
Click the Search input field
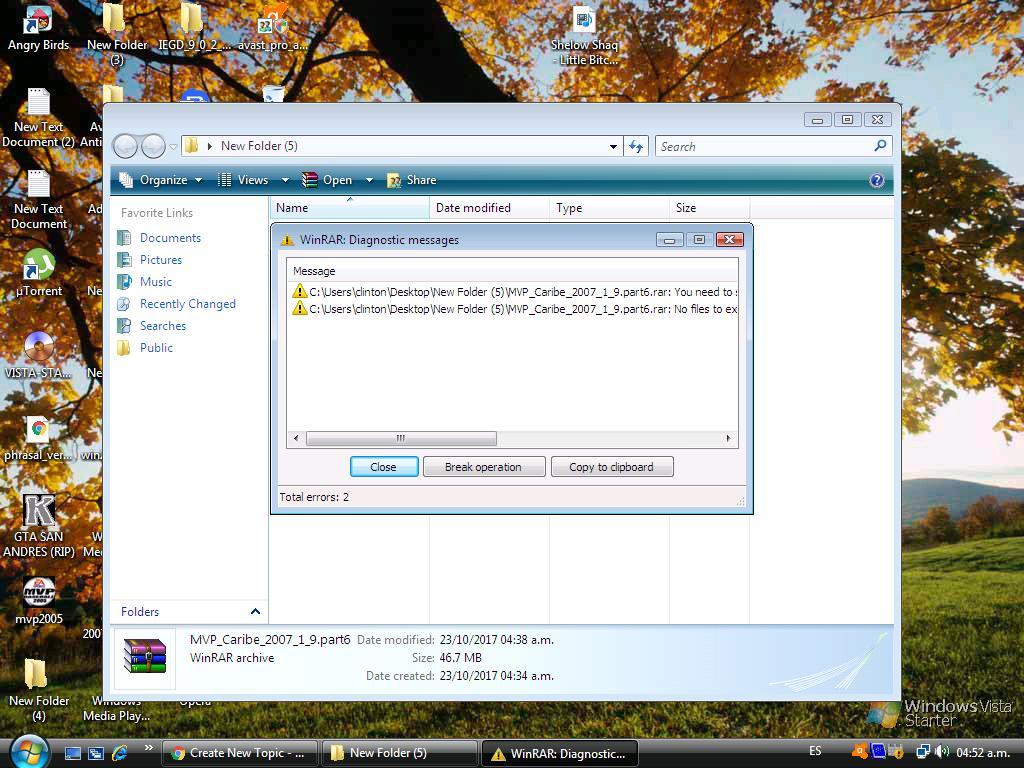pos(765,146)
